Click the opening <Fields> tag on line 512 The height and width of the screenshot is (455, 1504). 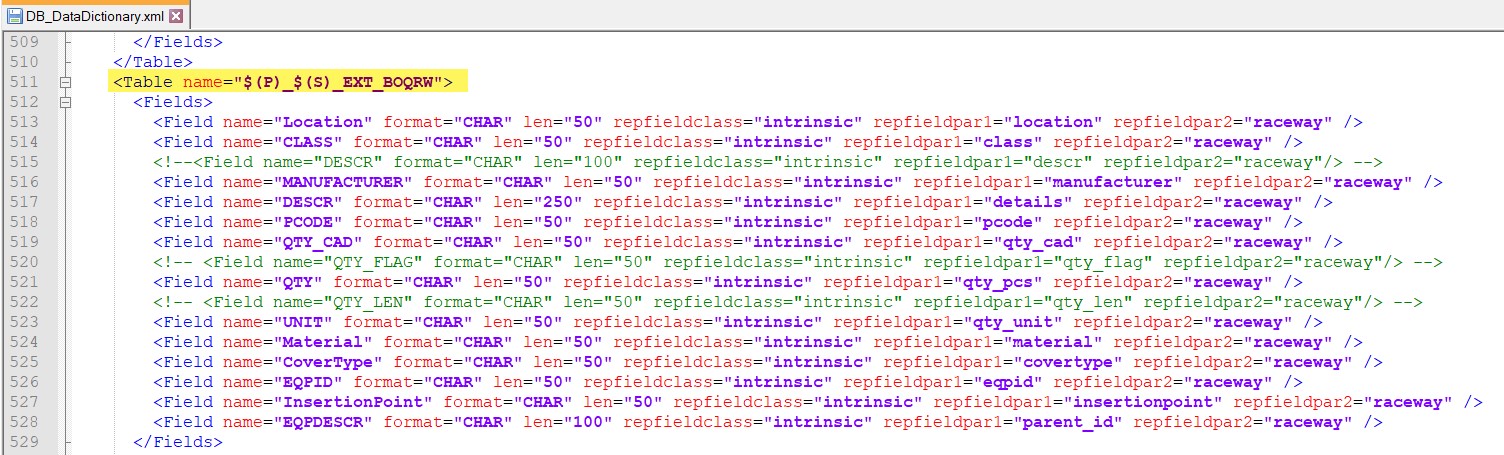(173, 102)
